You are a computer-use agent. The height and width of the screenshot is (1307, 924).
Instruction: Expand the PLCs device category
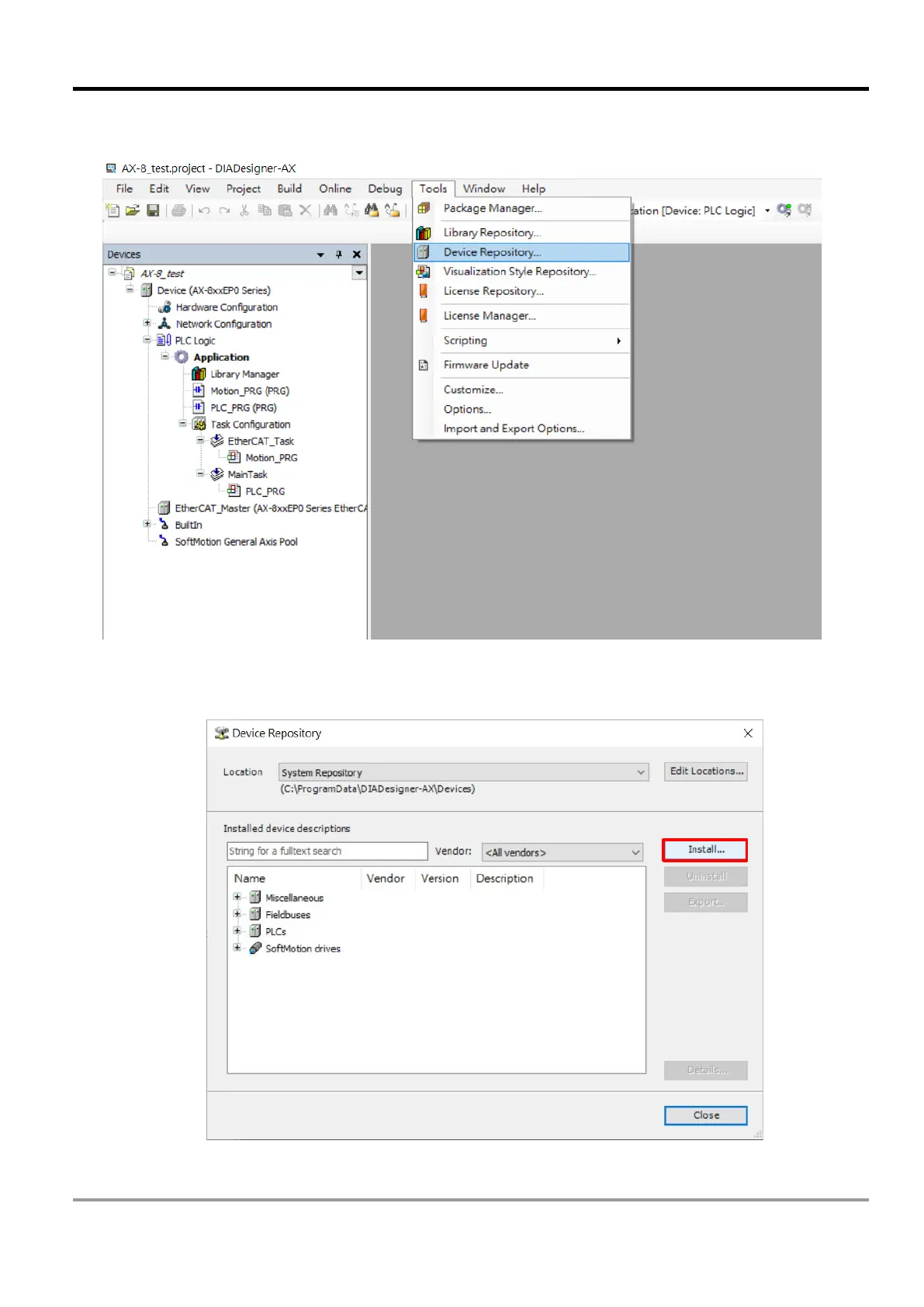pyautogui.click(x=237, y=931)
